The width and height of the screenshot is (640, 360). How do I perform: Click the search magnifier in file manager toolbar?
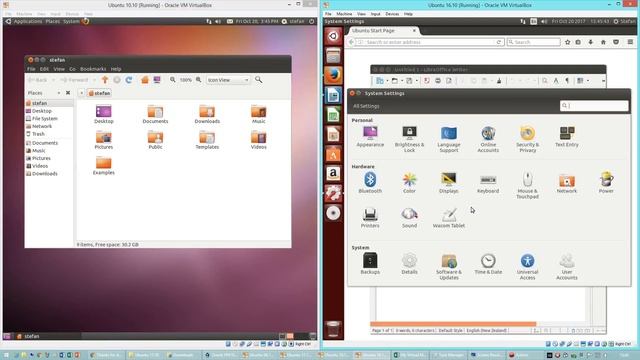click(258, 80)
